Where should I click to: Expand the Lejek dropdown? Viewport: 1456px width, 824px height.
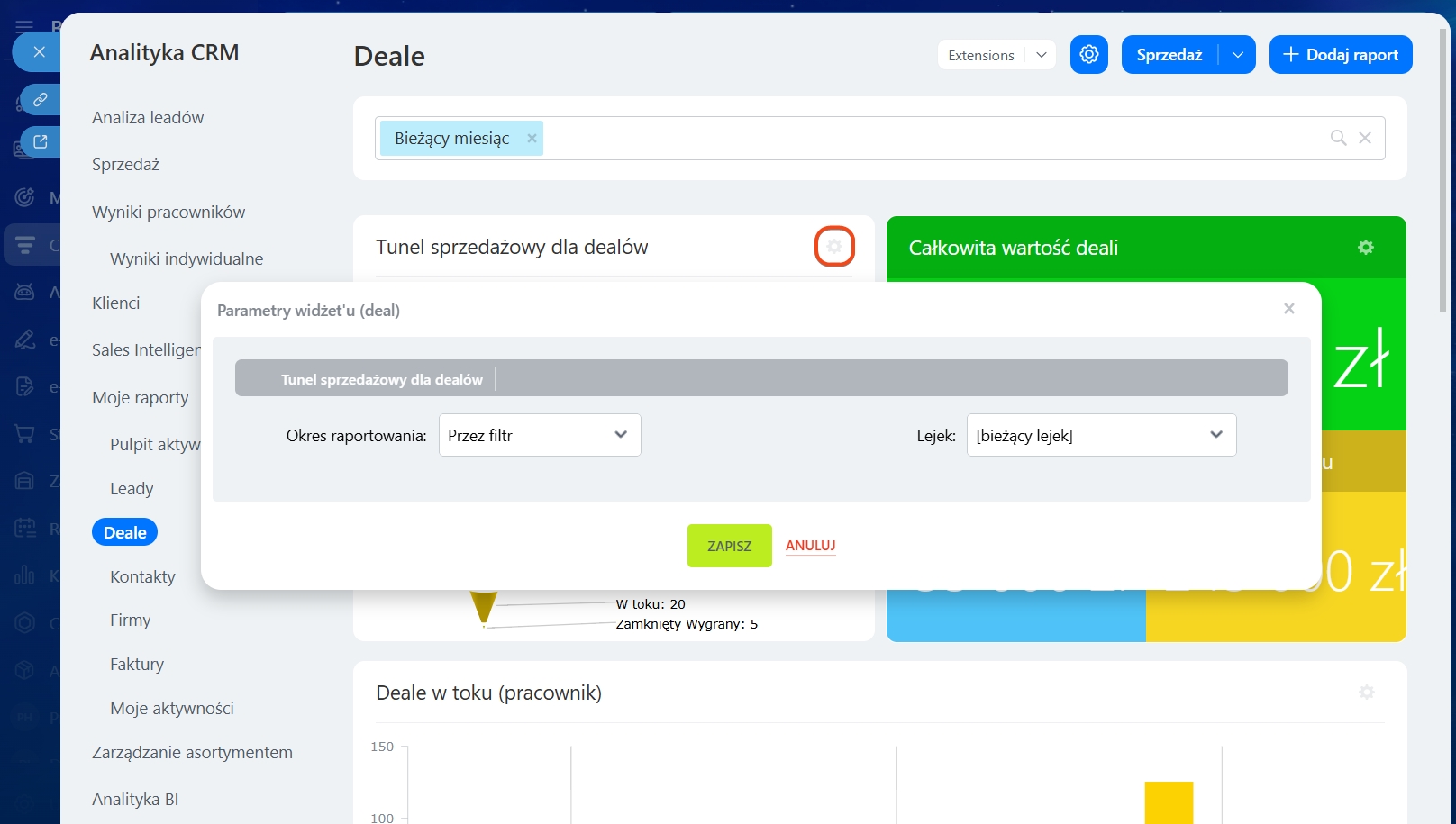pyautogui.click(x=1100, y=436)
